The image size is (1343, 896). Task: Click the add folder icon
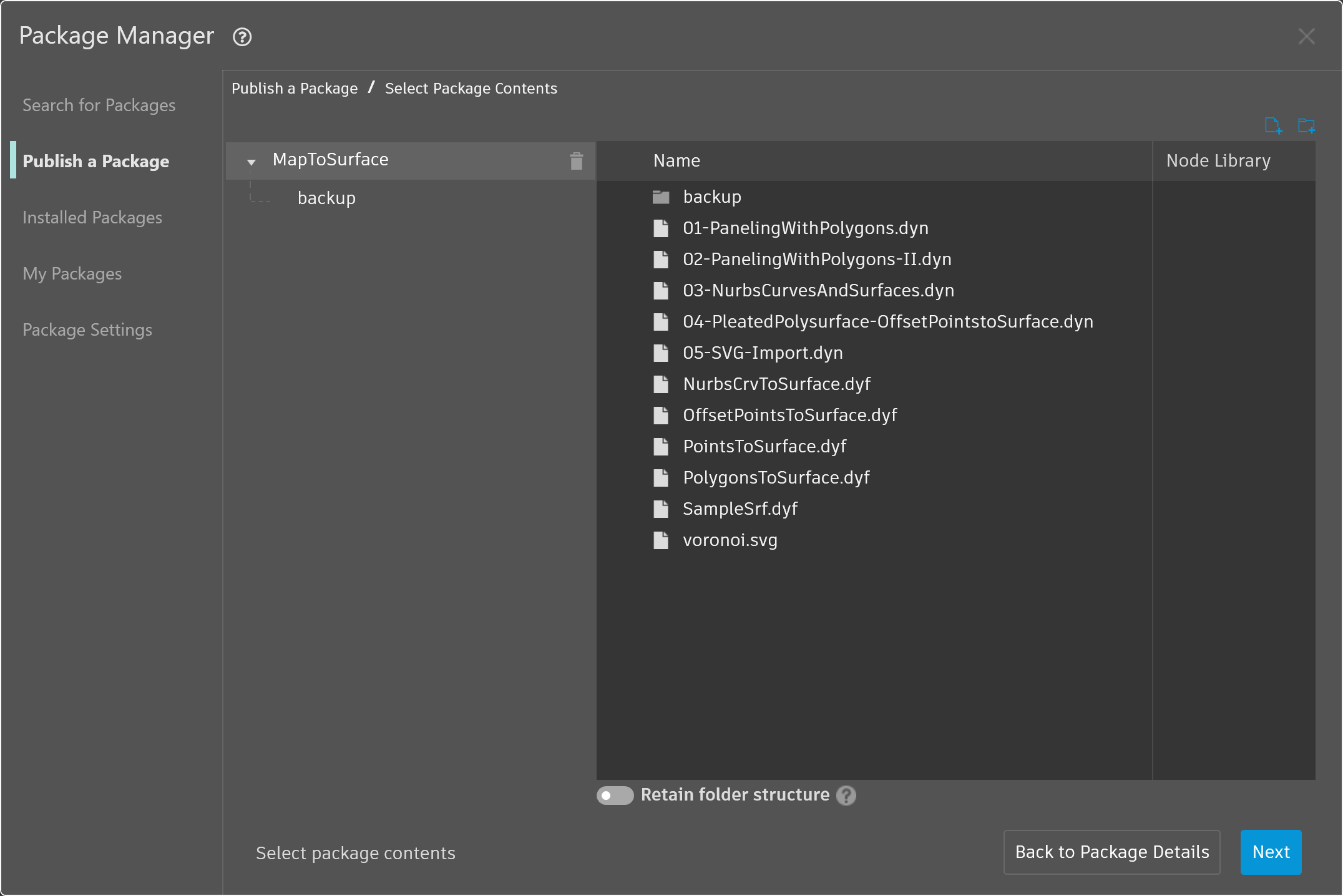pyautogui.click(x=1306, y=125)
